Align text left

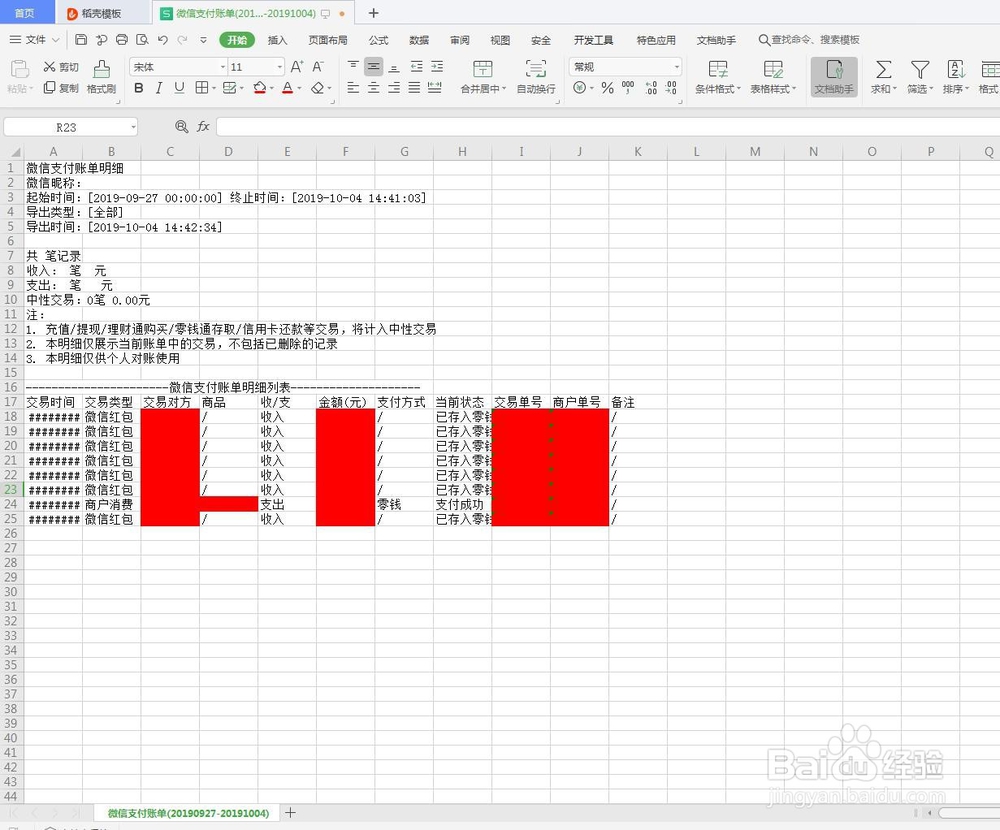point(353,87)
